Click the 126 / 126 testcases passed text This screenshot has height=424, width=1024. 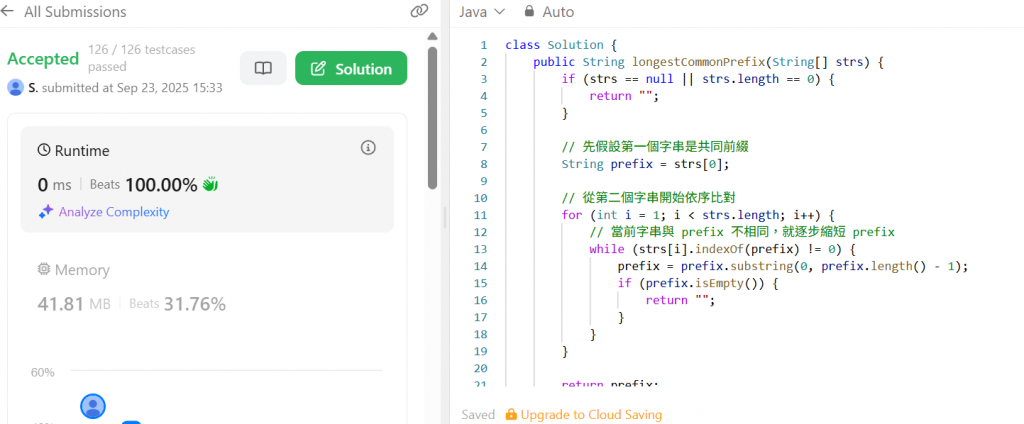click(142, 58)
